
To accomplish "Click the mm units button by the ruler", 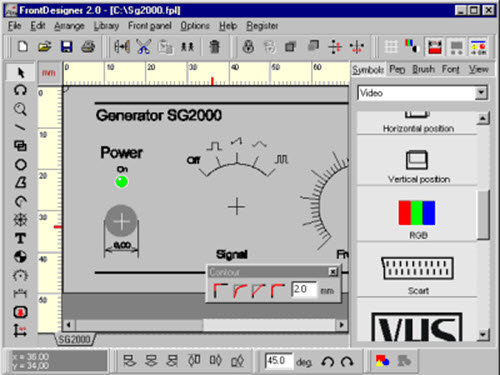I will coord(49,72).
